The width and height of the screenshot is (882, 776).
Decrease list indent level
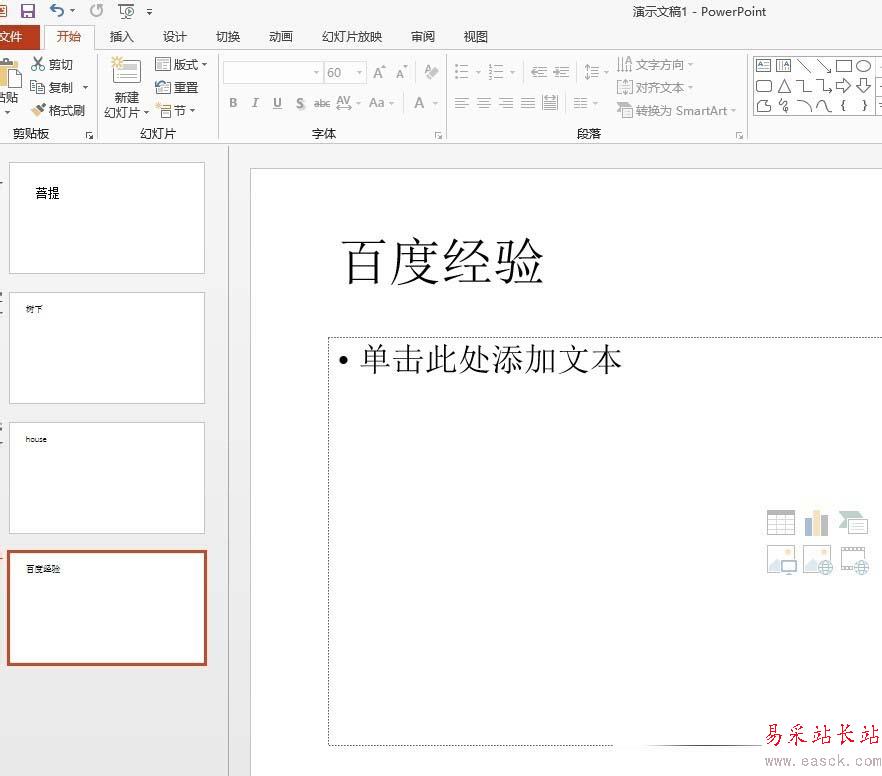(539, 72)
